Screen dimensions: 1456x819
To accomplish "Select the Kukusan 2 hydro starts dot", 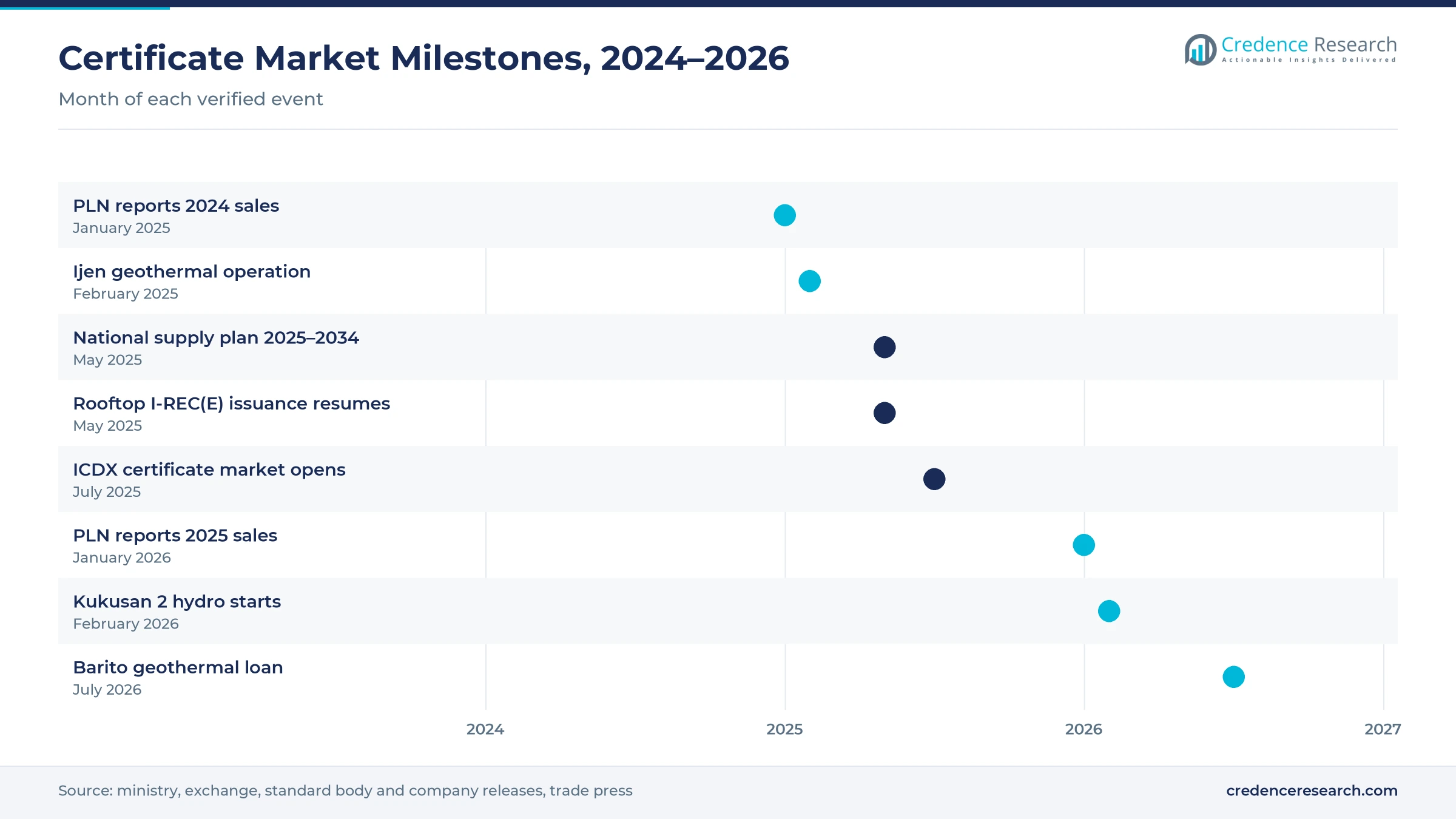I will coord(1109,611).
